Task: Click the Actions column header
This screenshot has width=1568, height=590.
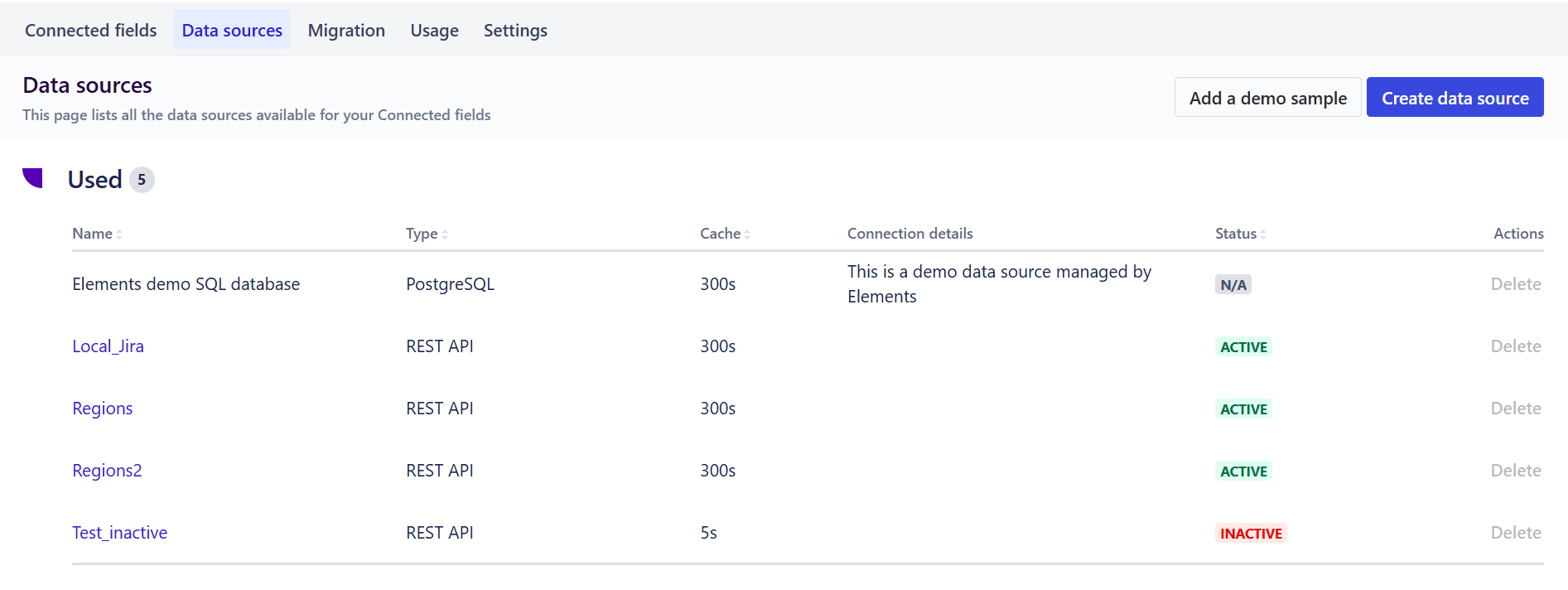Action: click(1518, 234)
